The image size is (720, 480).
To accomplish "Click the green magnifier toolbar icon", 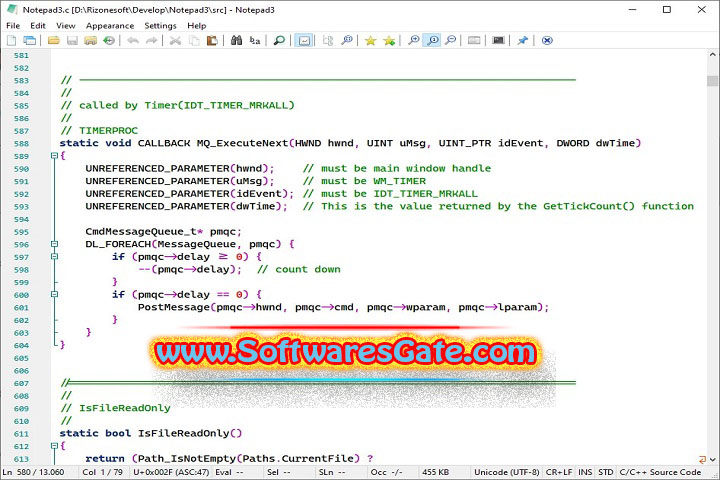I will point(279,41).
